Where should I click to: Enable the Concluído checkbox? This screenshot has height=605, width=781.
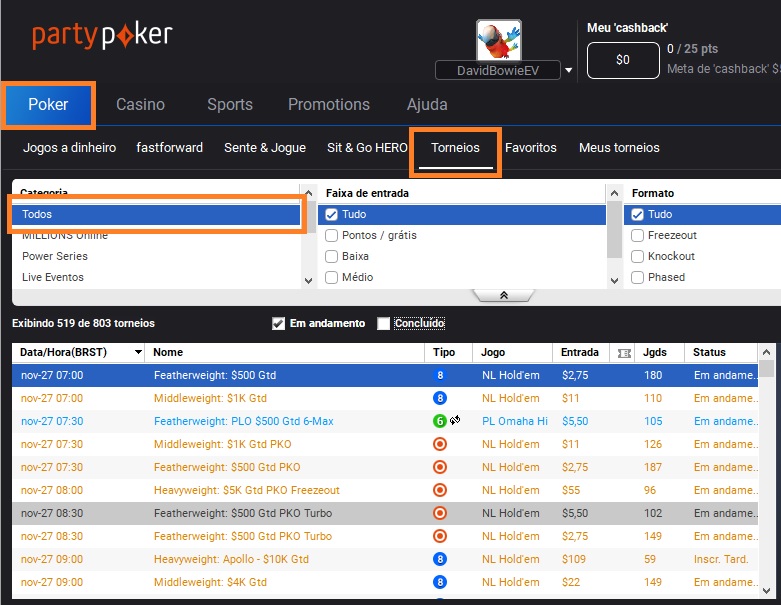pyautogui.click(x=384, y=324)
